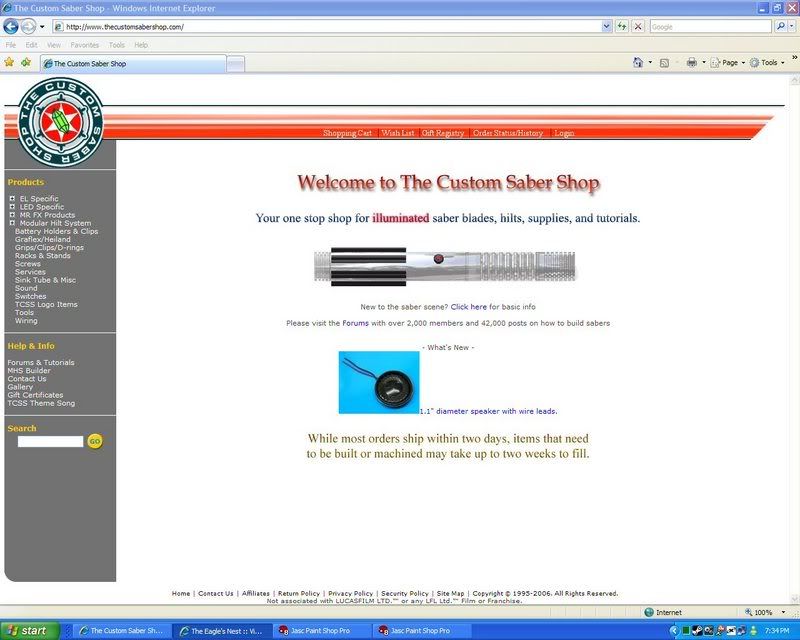Open the Favorites Center star icon
This screenshot has height=640, width=800.
coord(9,62)
